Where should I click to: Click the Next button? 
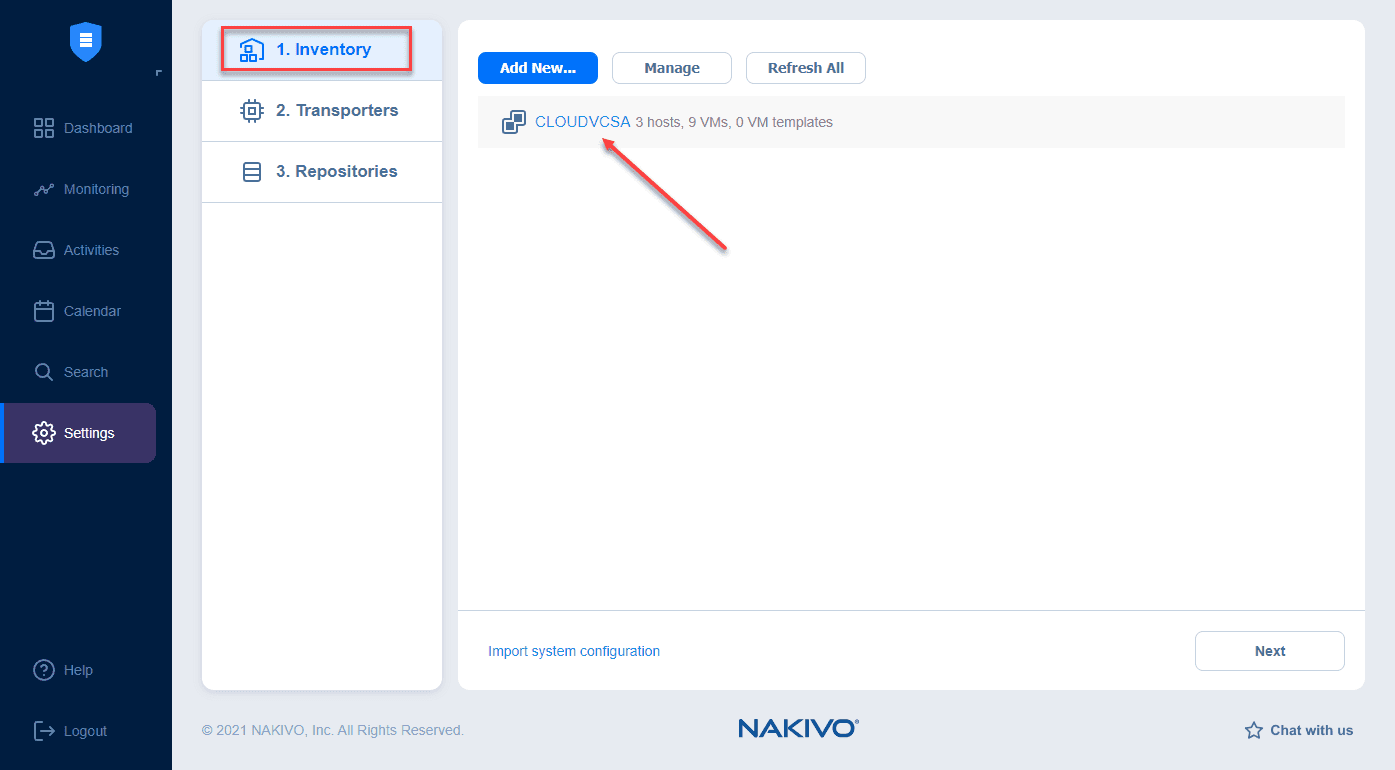tap(1270, 651)
